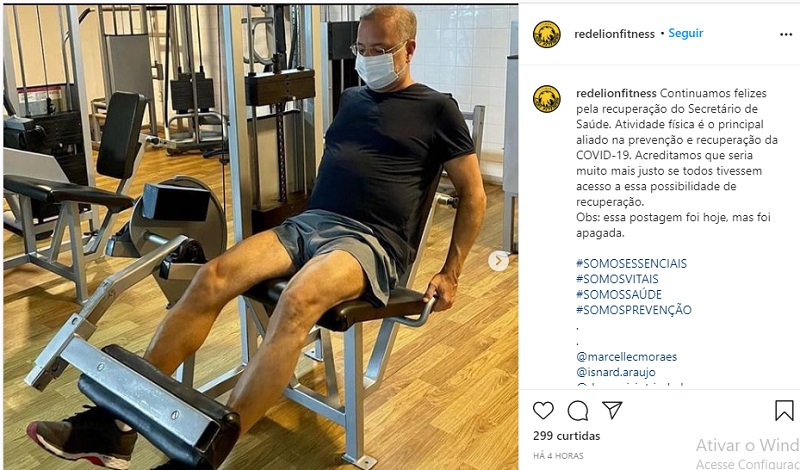View the list of 299 curtidas

[566, 436]
